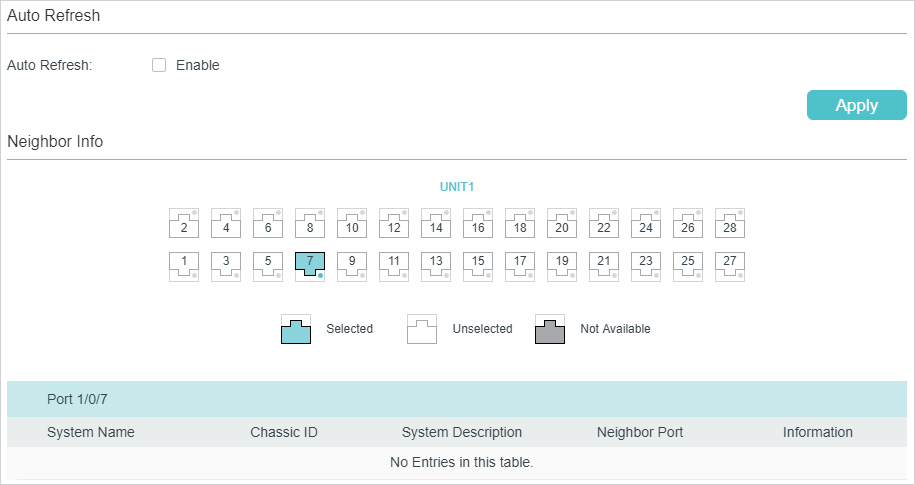The width and height of the screenshot is (915, 485).
Task: Open the UNIT1 label
Action: point(457,187)
